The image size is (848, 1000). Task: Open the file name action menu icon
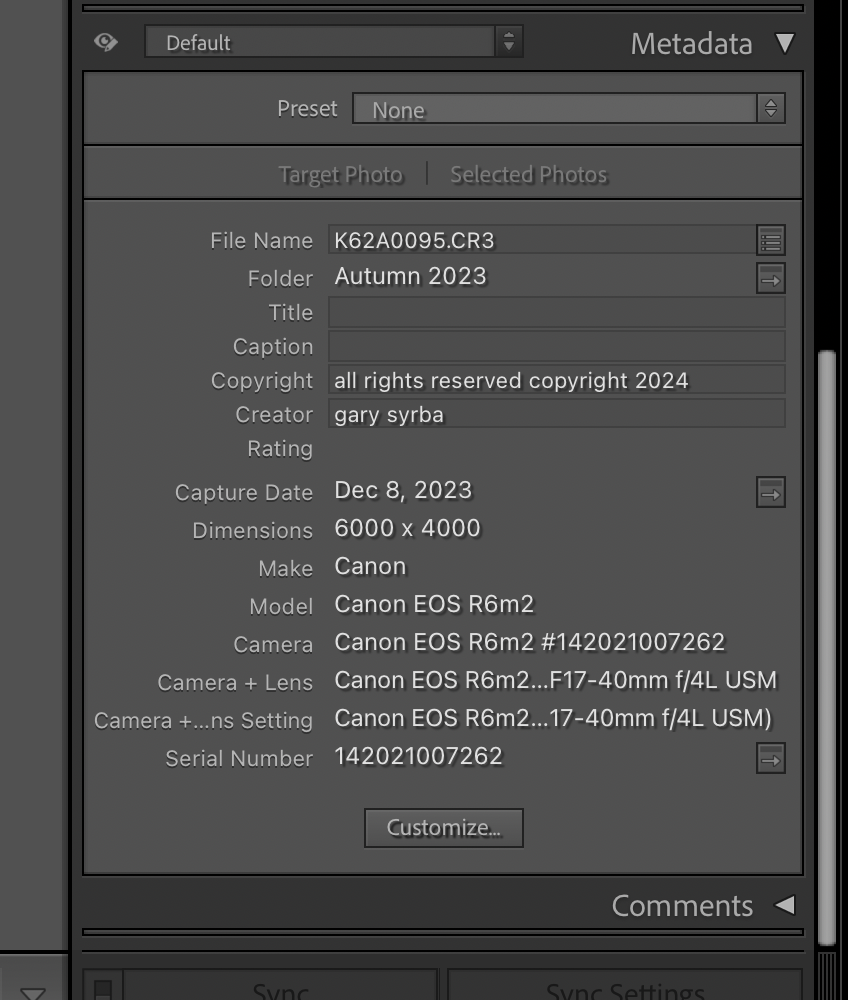(771, 240)
